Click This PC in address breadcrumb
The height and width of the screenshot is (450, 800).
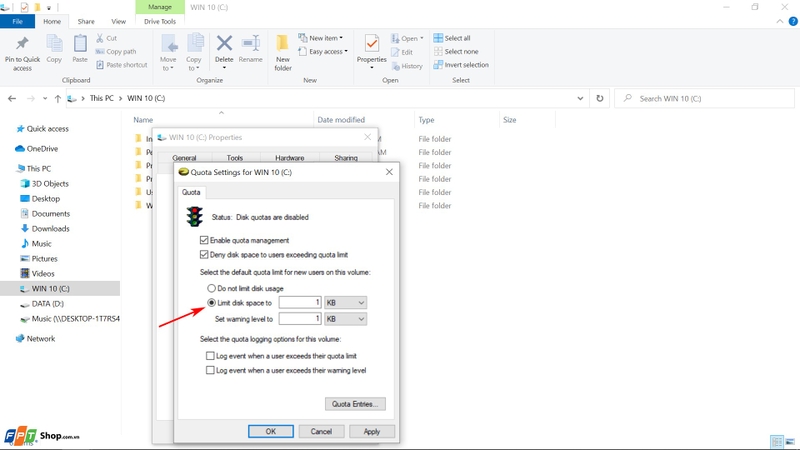pyautogui.click(x=102, y=98)
